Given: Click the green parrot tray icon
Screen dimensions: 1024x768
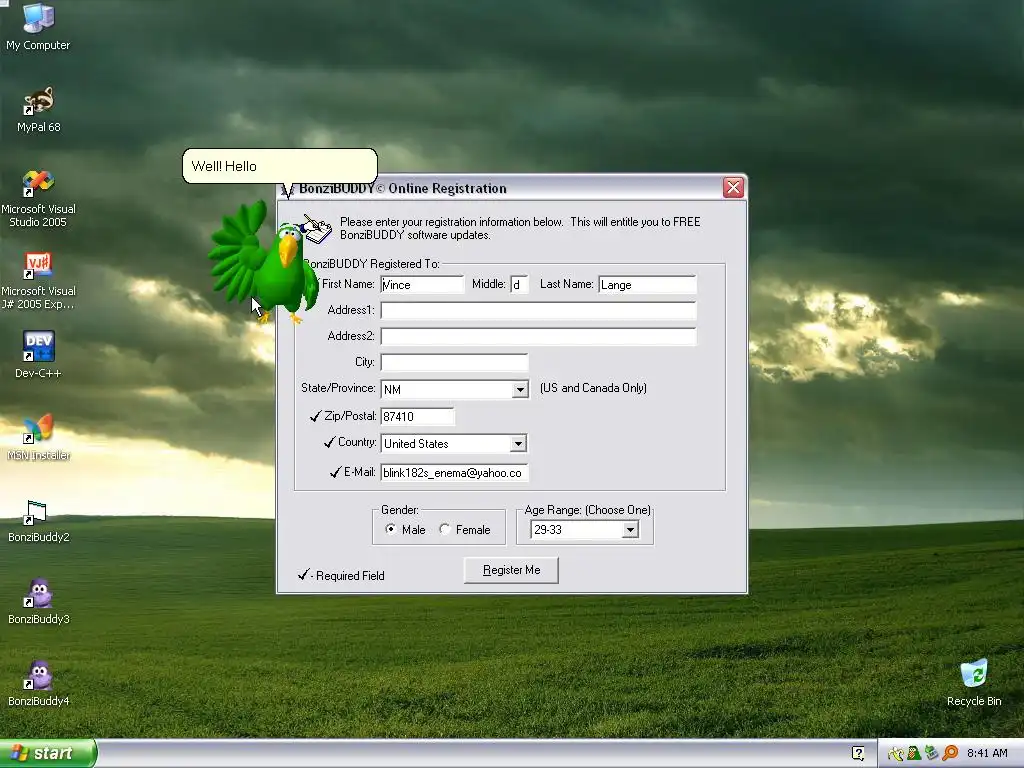Looking at the screenshot, I should click(914, 754).
